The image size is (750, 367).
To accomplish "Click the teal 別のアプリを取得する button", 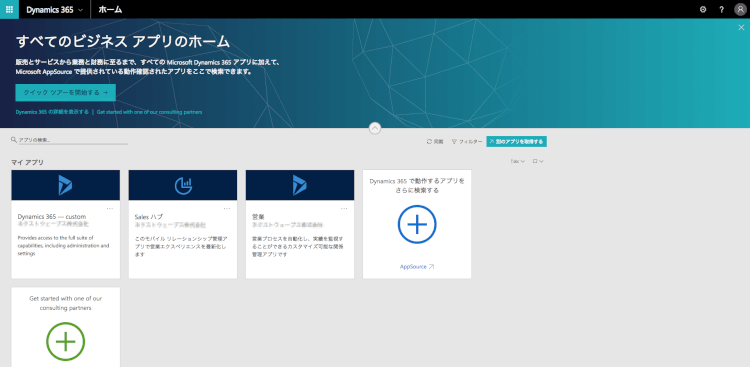I will (517, 142).
